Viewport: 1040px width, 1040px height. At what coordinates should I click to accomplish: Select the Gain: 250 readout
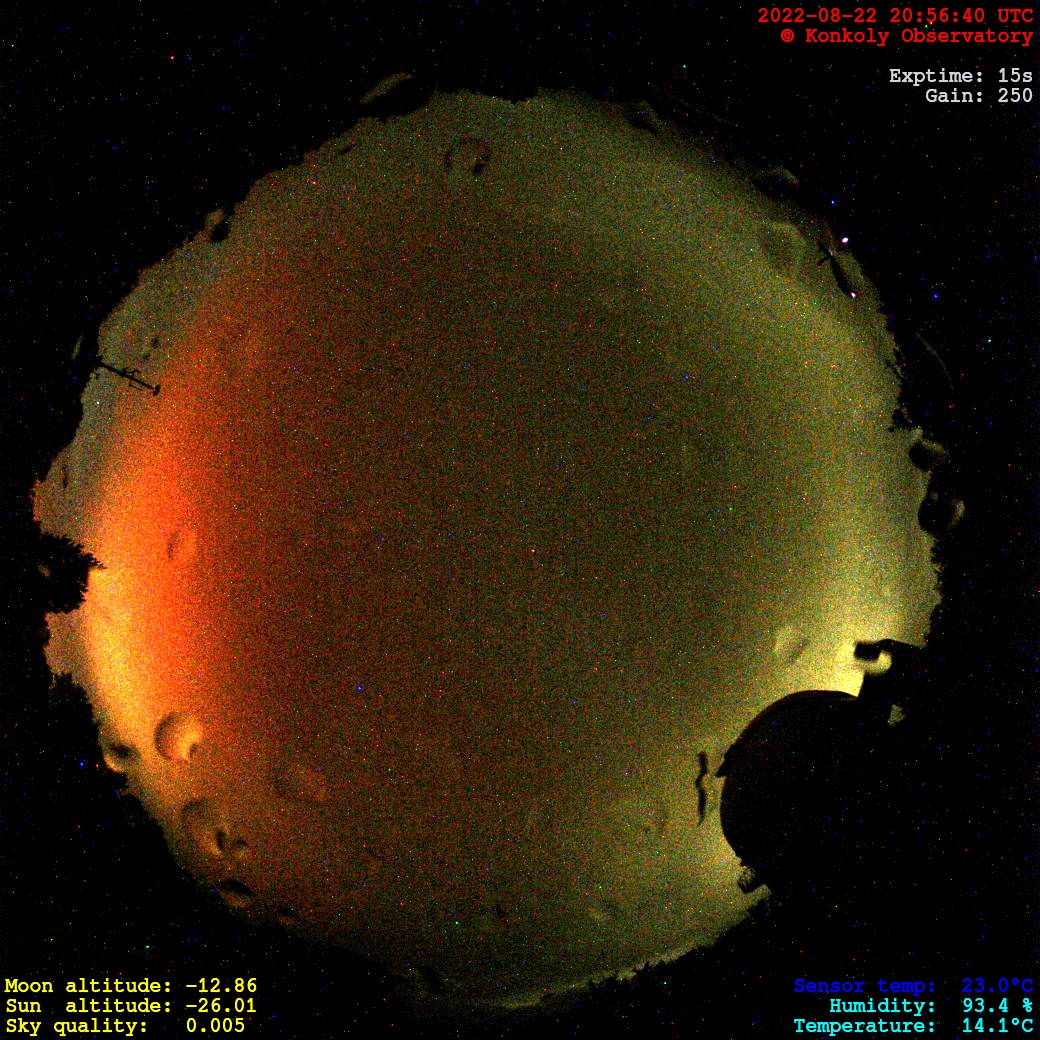pyautogui.click(x=978, y=96)
